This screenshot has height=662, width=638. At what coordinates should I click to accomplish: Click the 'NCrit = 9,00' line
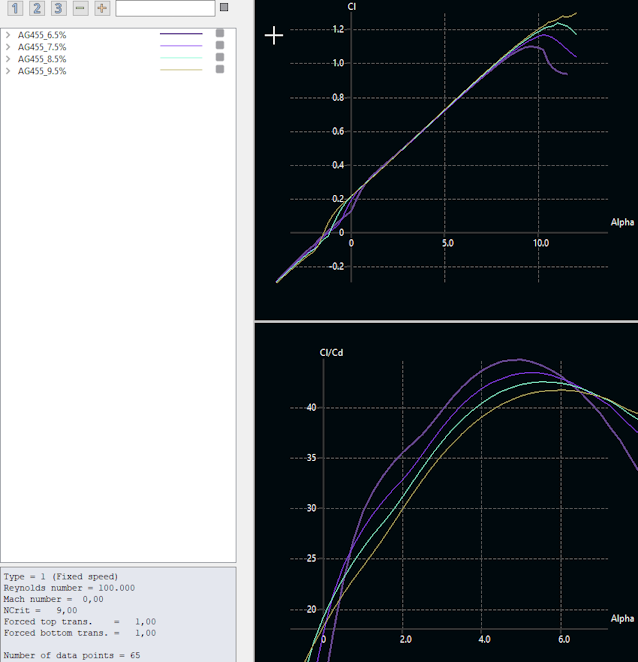tap(41, 610)
